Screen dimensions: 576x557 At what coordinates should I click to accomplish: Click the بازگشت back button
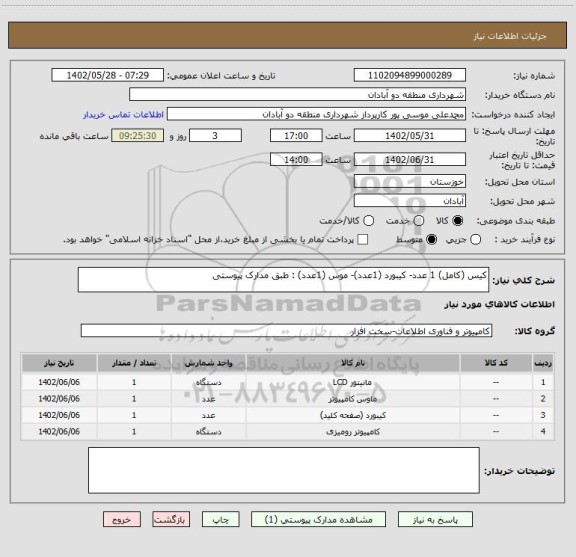(171, 520)
